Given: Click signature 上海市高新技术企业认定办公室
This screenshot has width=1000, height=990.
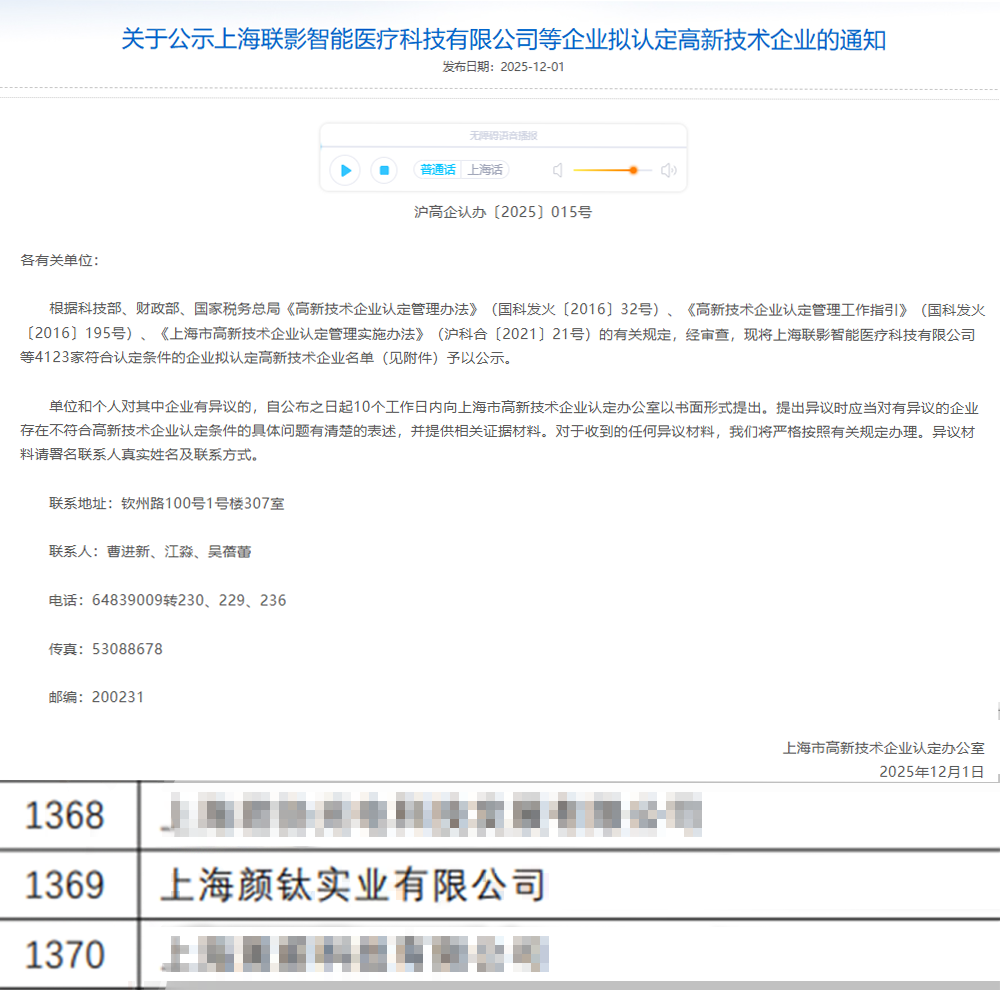Looking at the screenshot, I should [883, 748].
